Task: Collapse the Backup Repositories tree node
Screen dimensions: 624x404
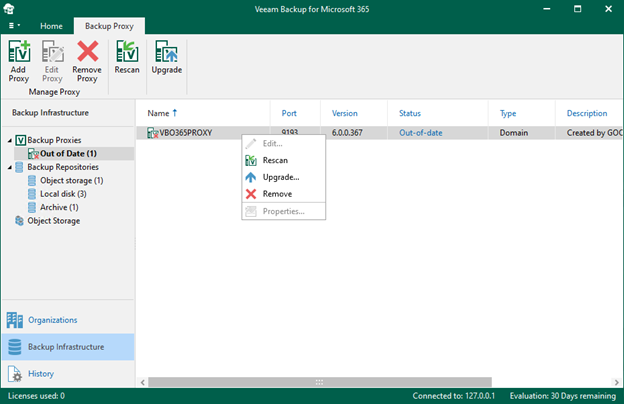Action: tap(10, 167)
